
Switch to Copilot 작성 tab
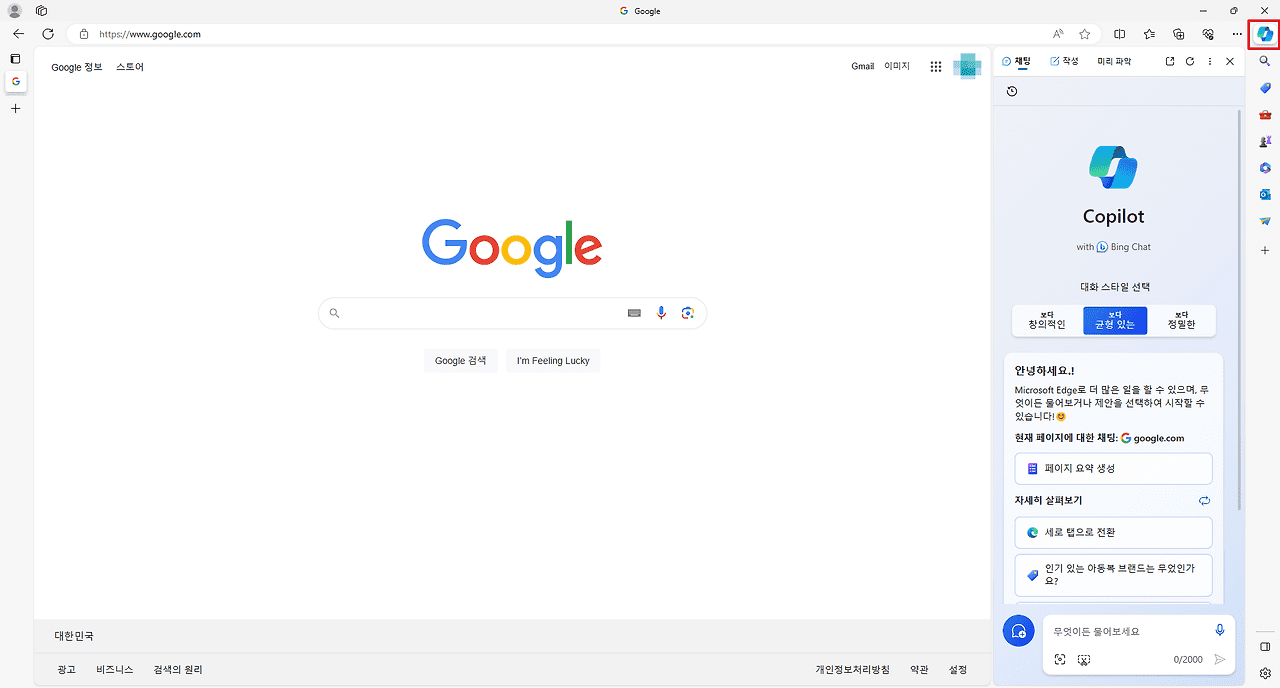[1064, 61]
